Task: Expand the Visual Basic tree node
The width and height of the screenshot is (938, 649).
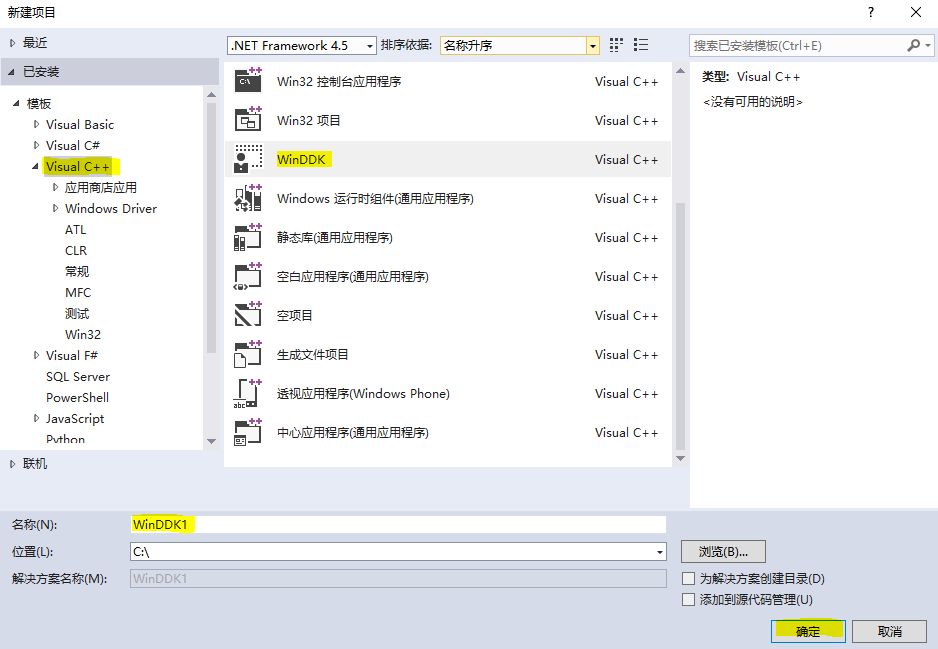Action: click(37, 124)
